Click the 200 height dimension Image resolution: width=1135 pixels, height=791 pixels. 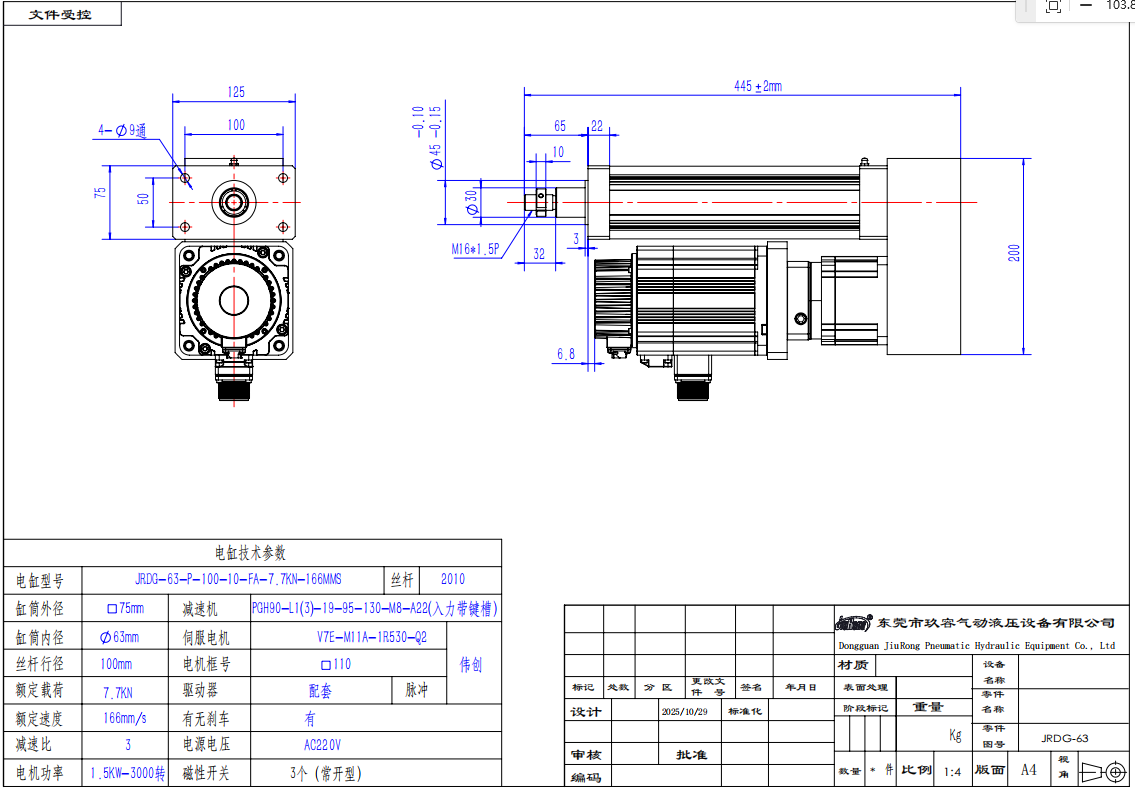pos(1014,253)
